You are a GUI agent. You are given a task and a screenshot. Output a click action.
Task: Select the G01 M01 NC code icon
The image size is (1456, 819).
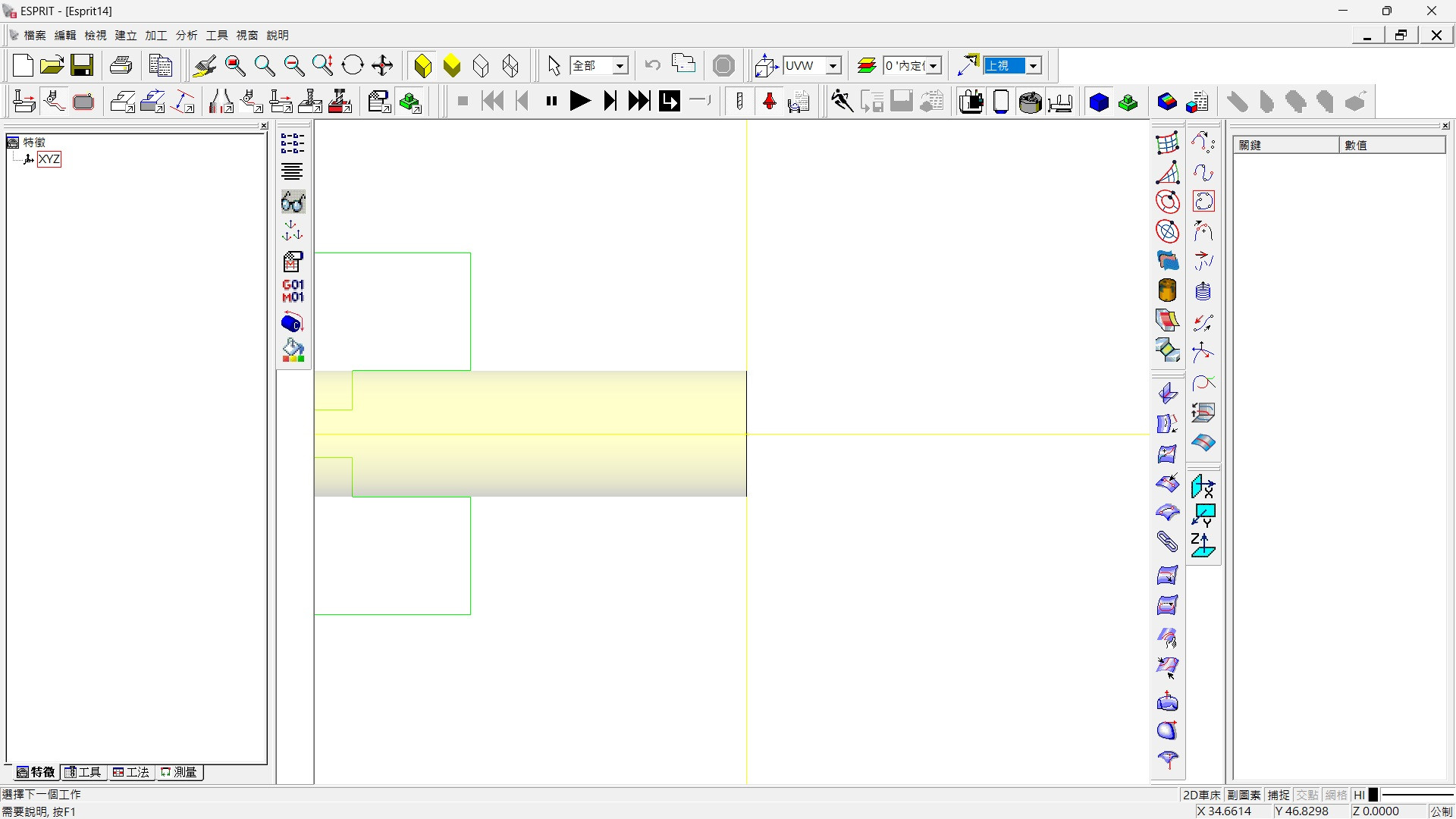tap(293, 291)
